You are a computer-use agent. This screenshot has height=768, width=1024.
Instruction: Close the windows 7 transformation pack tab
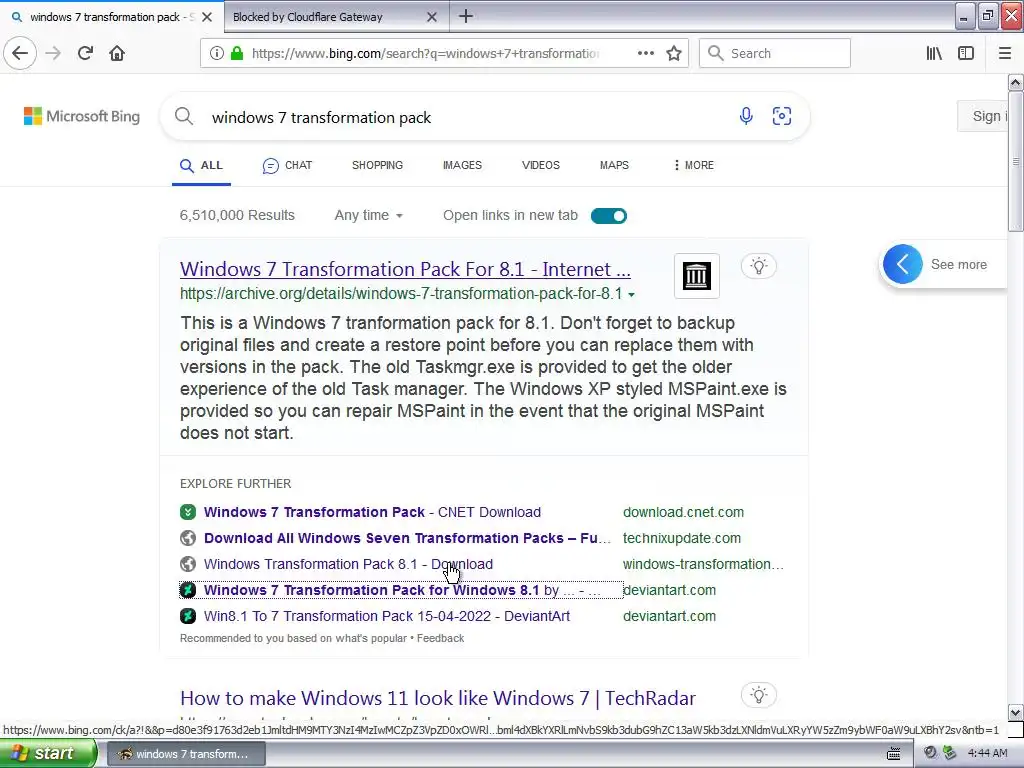(206, 17)
